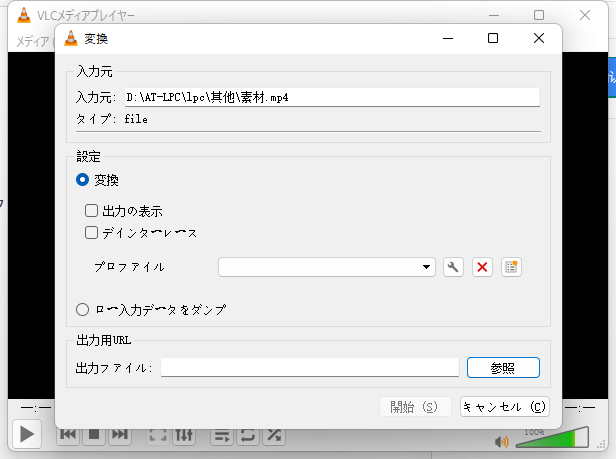Click the create new profile icon
The image size is (616, 459).
[512, 267]
